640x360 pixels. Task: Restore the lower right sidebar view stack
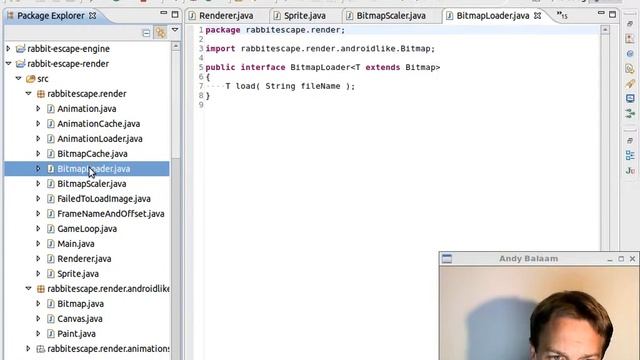tap(630, 140)
